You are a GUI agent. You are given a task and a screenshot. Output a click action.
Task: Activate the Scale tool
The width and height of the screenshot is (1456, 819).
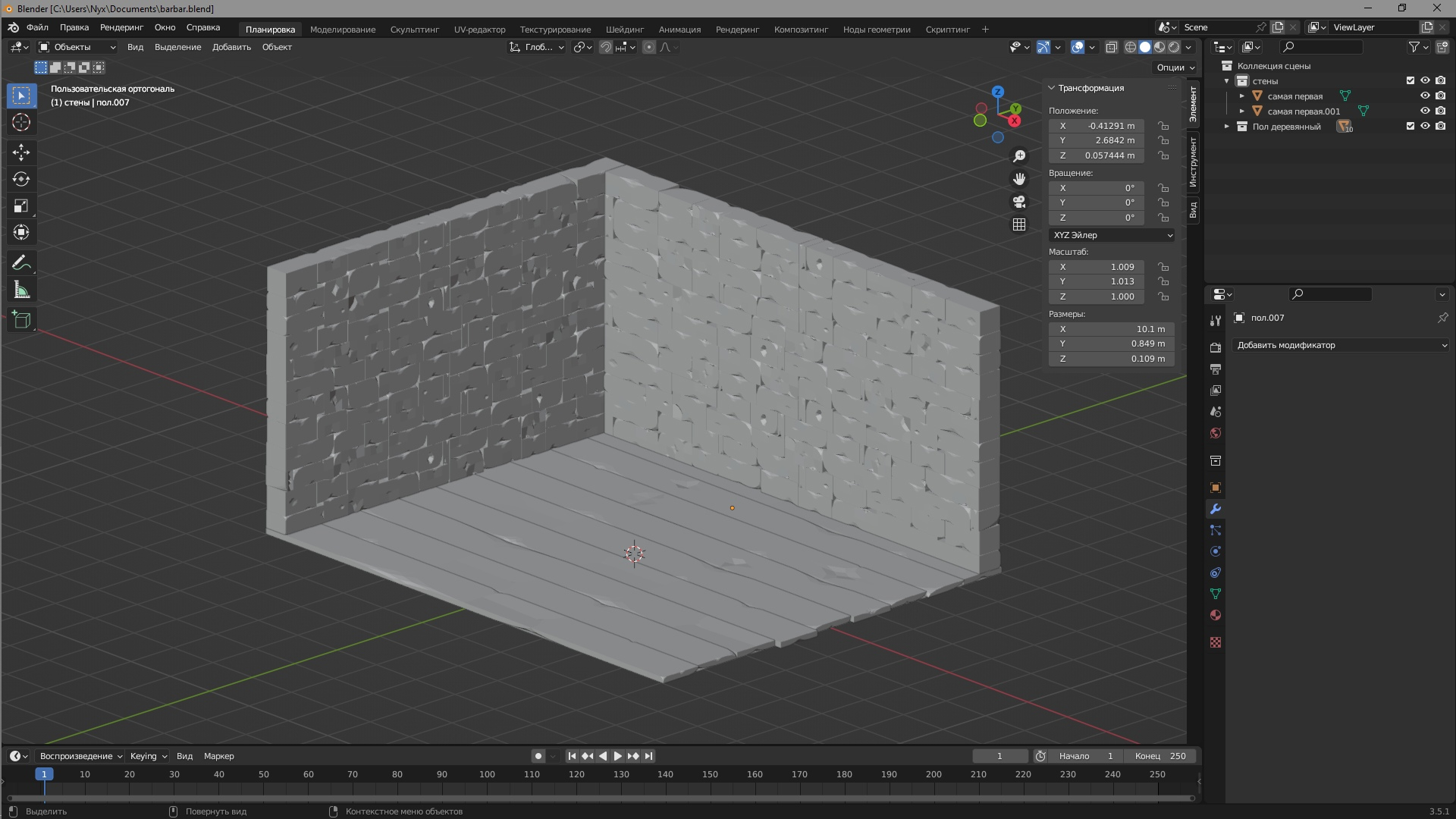tap(21, 206)
